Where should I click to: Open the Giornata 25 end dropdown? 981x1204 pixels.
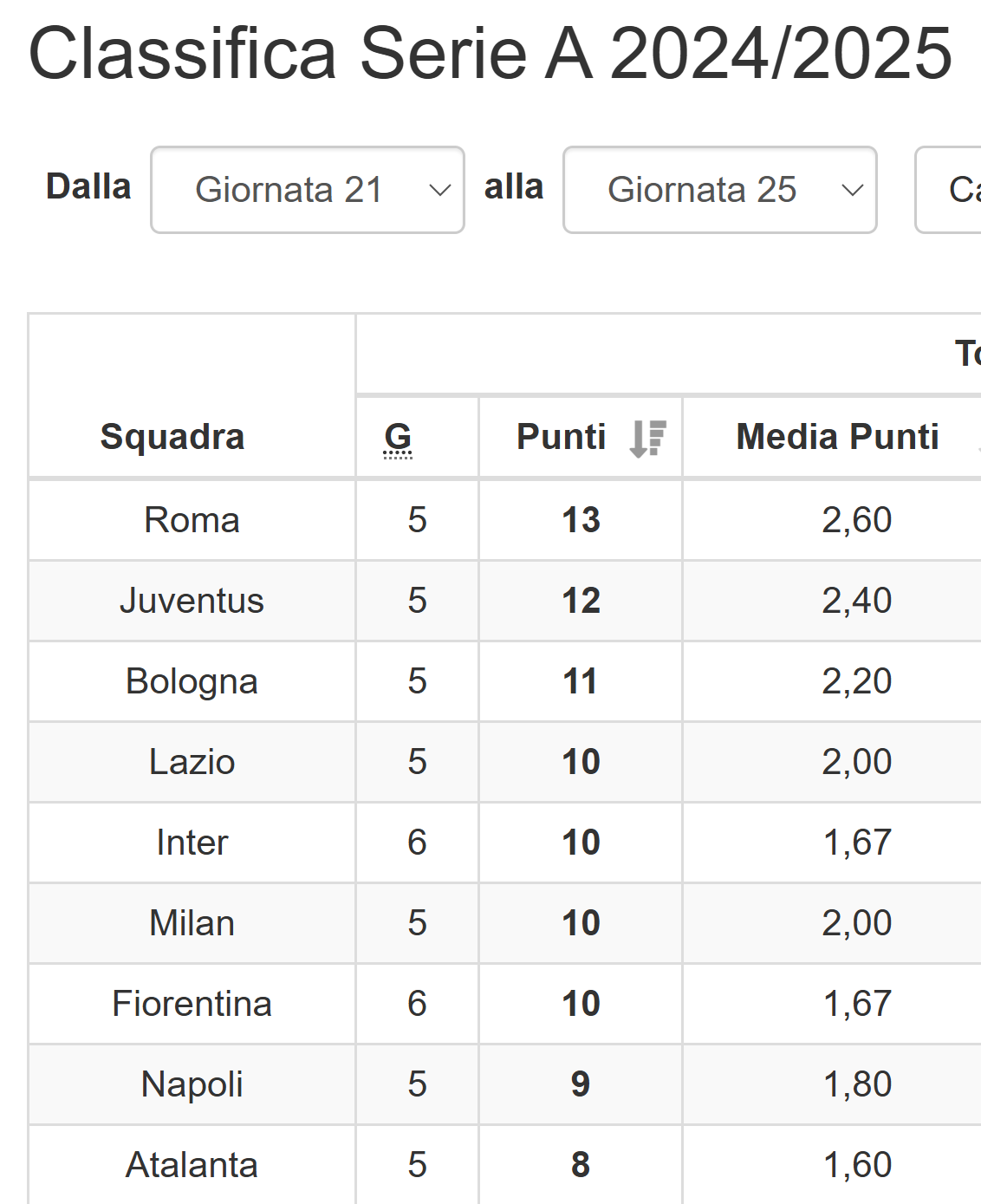click(x=720, y=190)
